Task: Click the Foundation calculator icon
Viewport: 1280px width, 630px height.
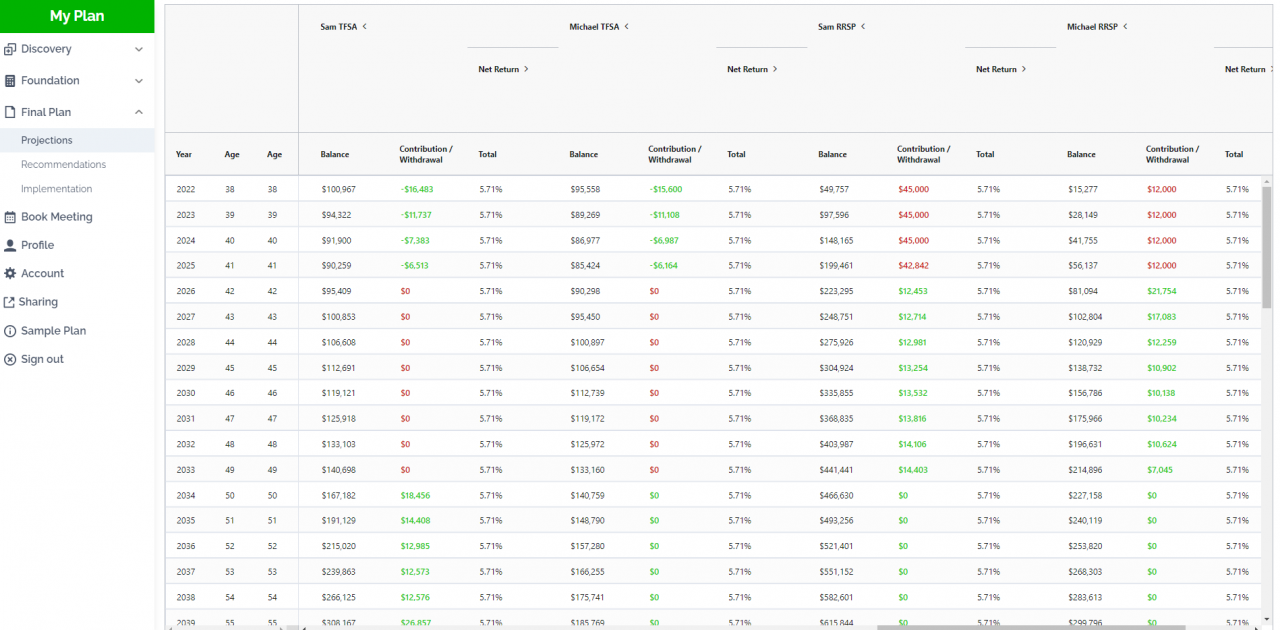Action: pos(10,81)
